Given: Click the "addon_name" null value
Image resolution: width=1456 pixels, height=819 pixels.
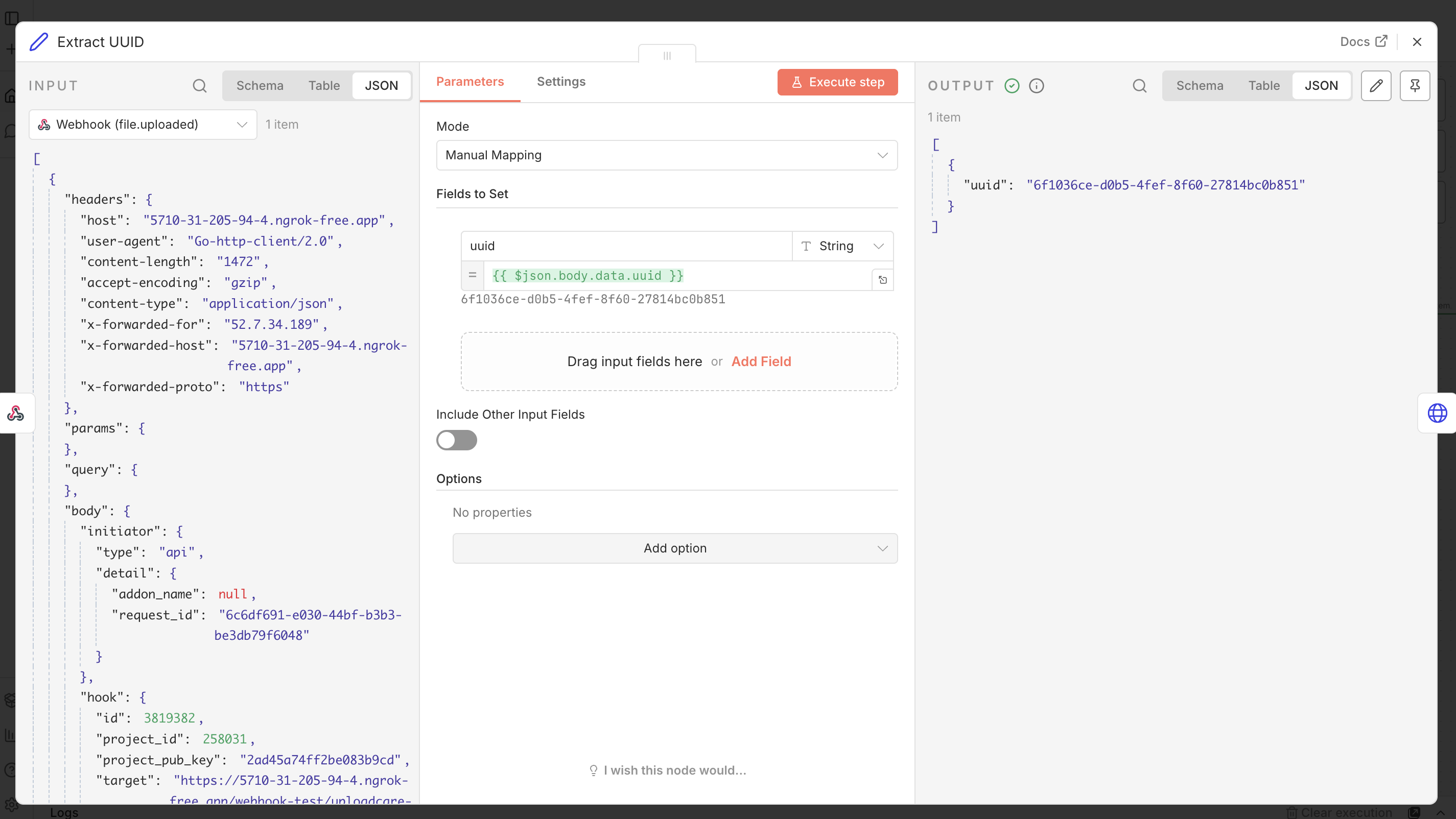Looking at the screenshot, I should (232, 594).
